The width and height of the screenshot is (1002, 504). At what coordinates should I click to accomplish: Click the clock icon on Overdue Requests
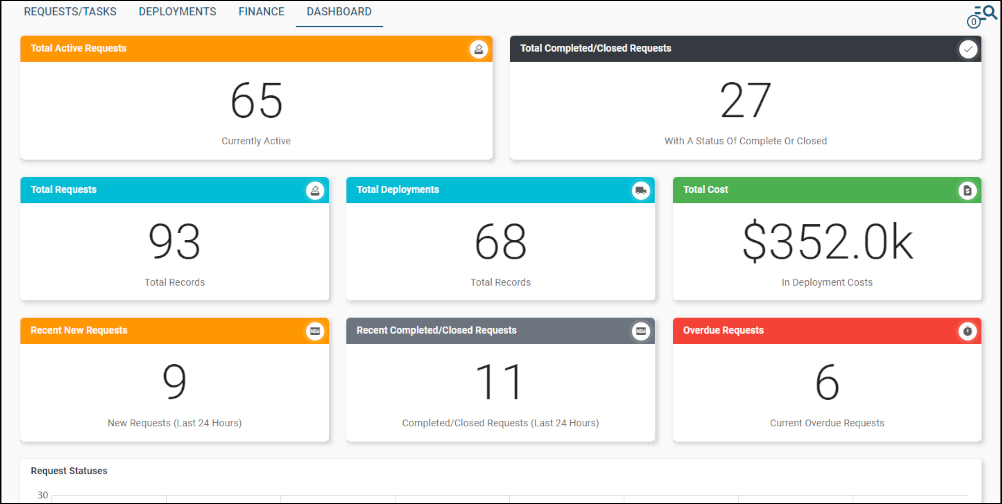[x=967, y=331]
